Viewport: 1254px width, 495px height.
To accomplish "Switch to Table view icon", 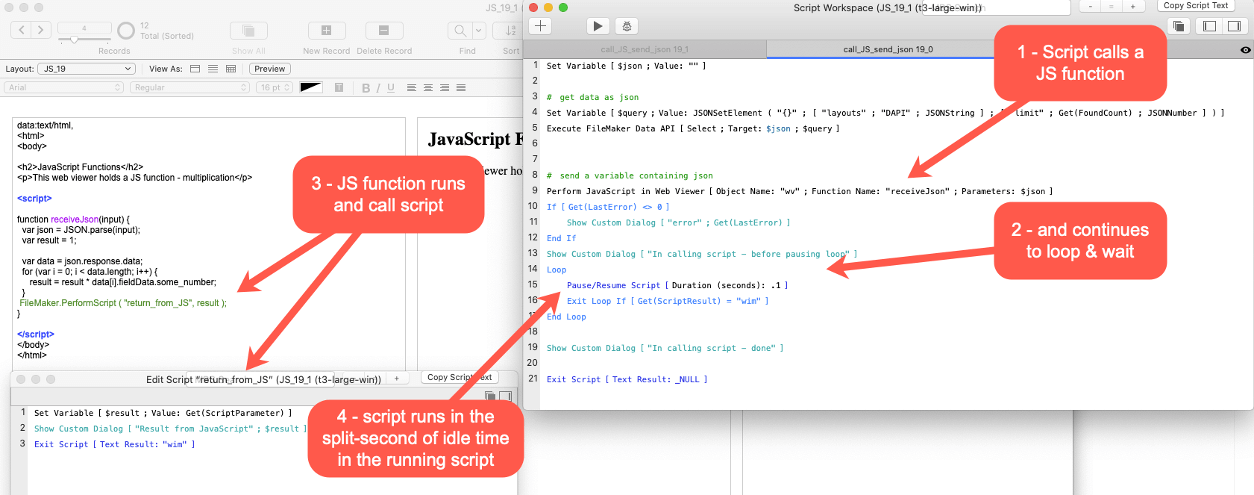I will 231,69.
